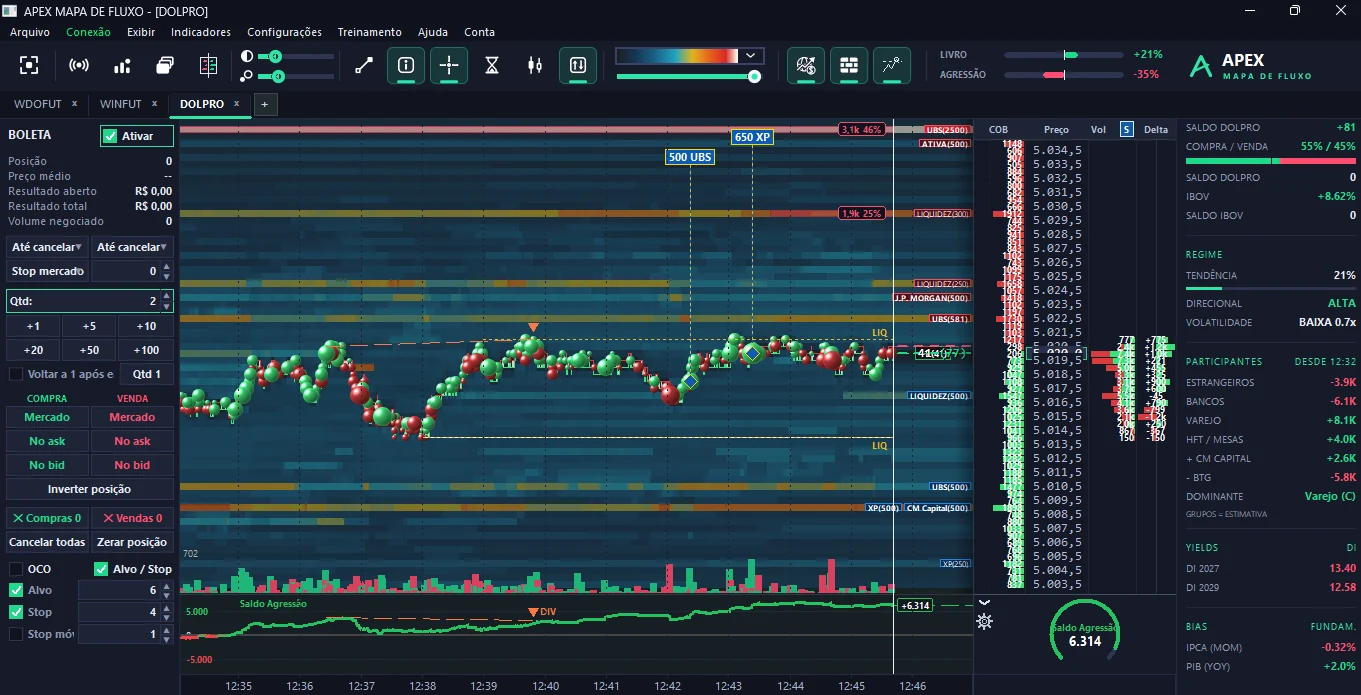The height and width of the screenshot is (695, 1361).
Task: Enable the OCO checkbox
Action: (x=16, y=569)
